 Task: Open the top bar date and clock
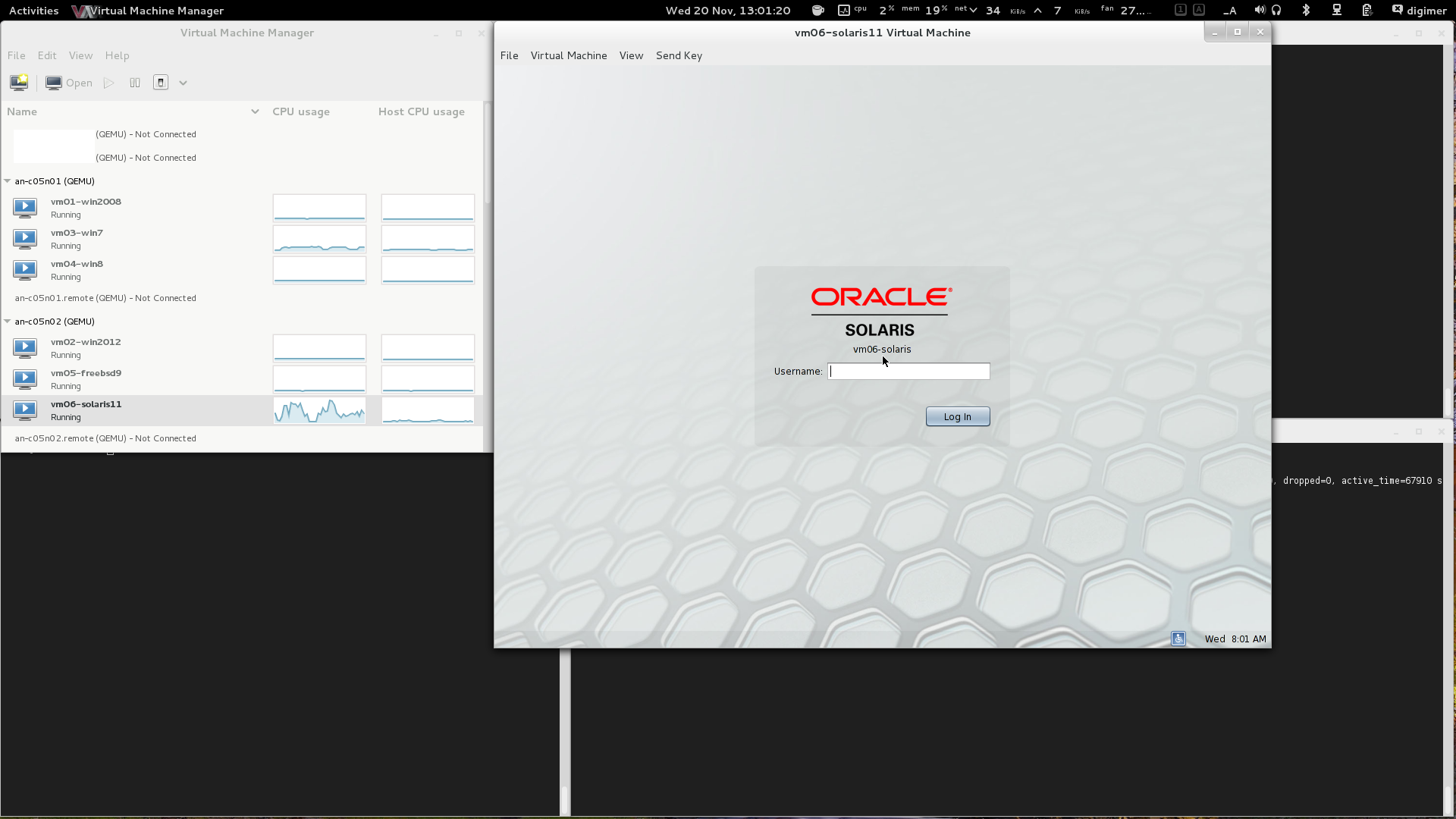[x=728, y=11]
